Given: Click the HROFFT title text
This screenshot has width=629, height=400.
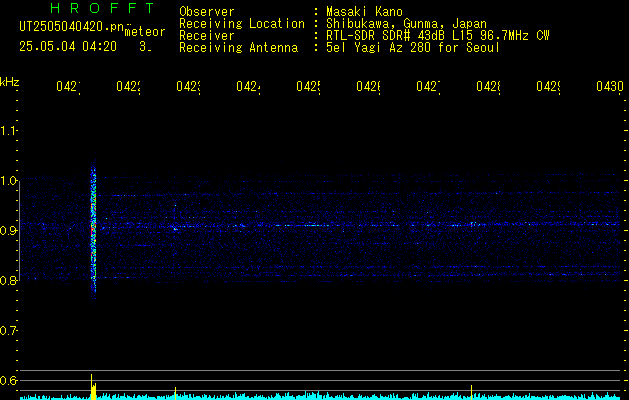Looking at the screenshot, I should (x=102, y=8).
